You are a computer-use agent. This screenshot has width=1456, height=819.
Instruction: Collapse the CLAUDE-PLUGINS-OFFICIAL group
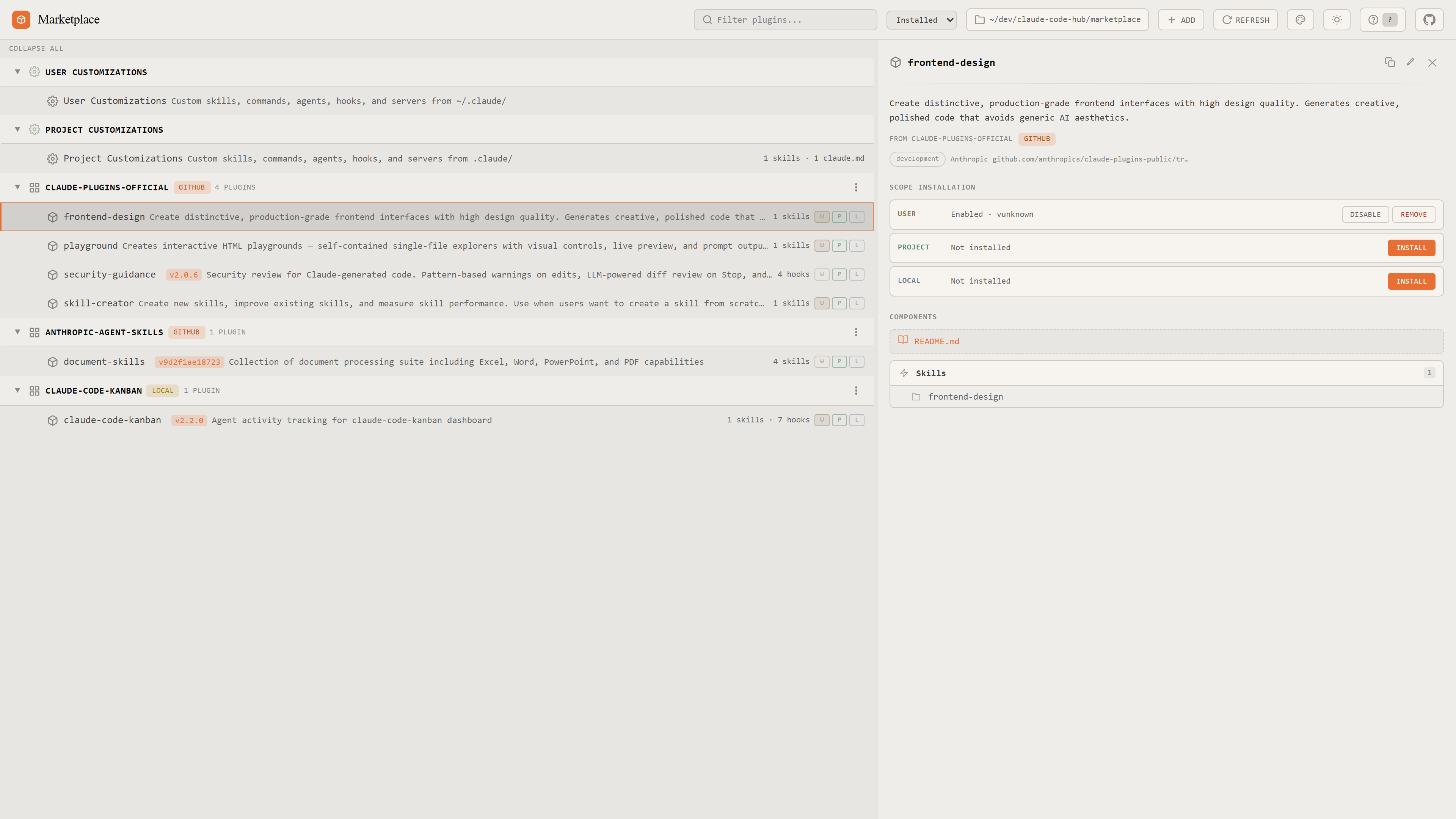[x=17, y=187]
